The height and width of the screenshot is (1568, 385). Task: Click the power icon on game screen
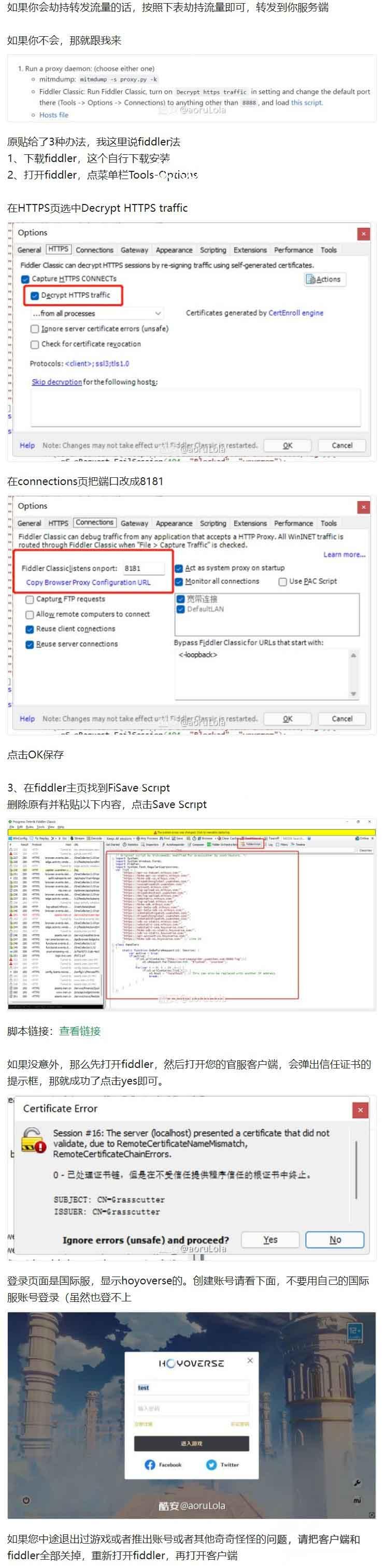tap(26, 1499)
